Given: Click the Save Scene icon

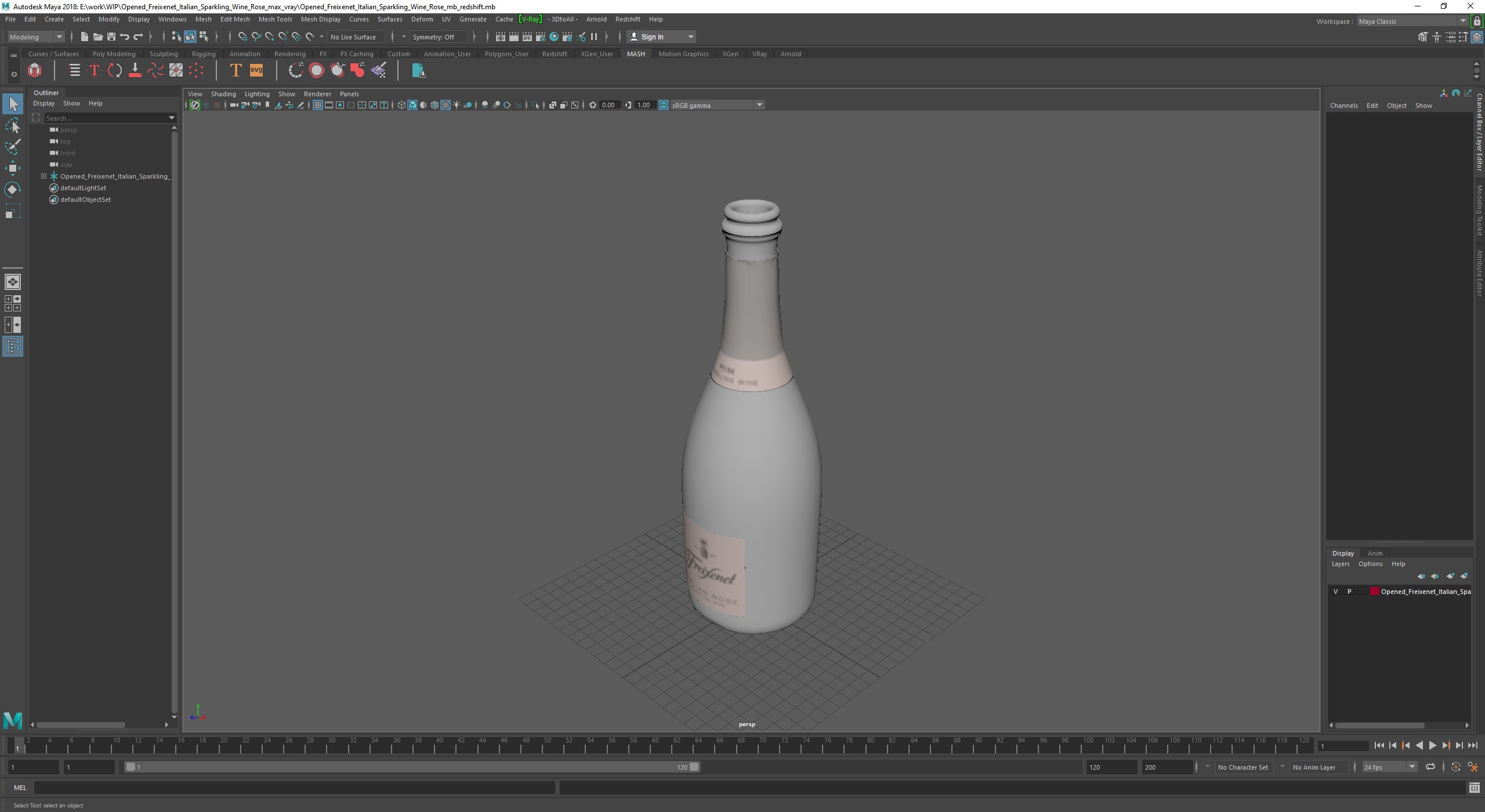Looking at the screenshot, I should (x=111, y=37).
